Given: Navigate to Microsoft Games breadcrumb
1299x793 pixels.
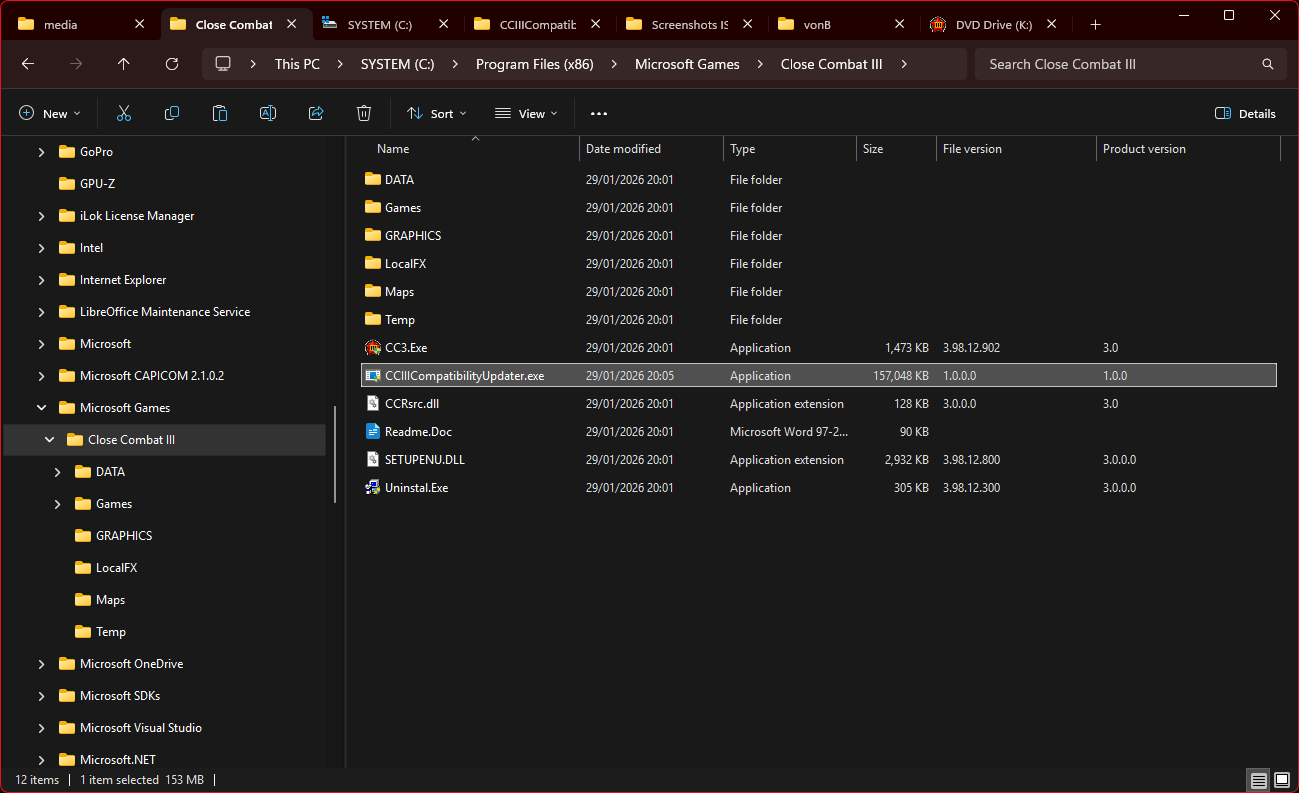Looking at the screenshot, I should (688, 64).
